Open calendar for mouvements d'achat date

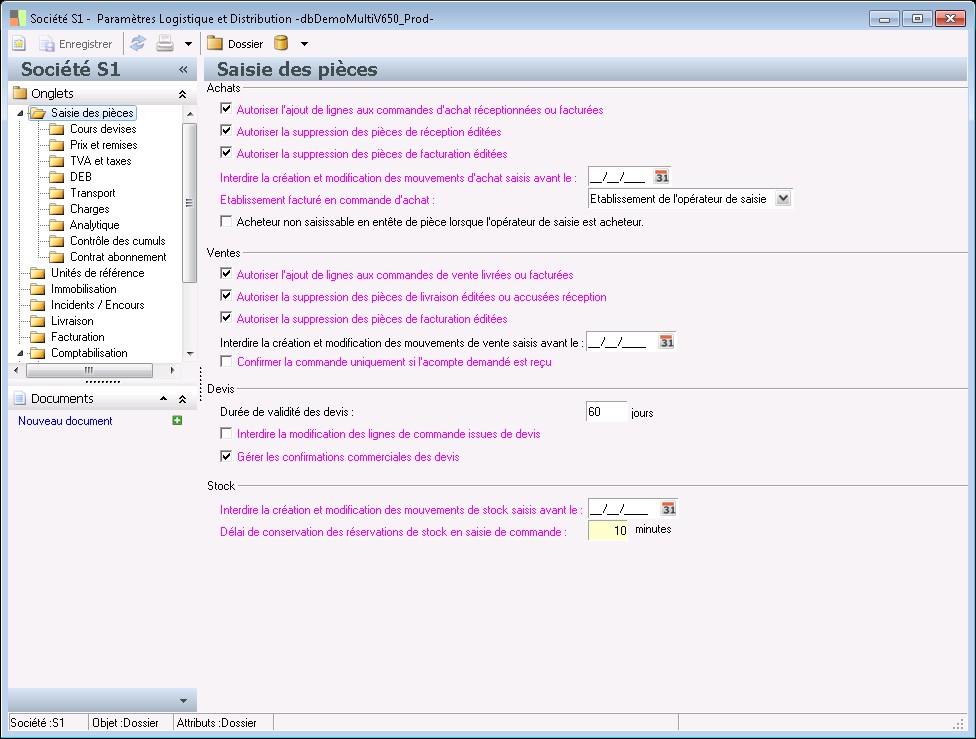[662, 177]
